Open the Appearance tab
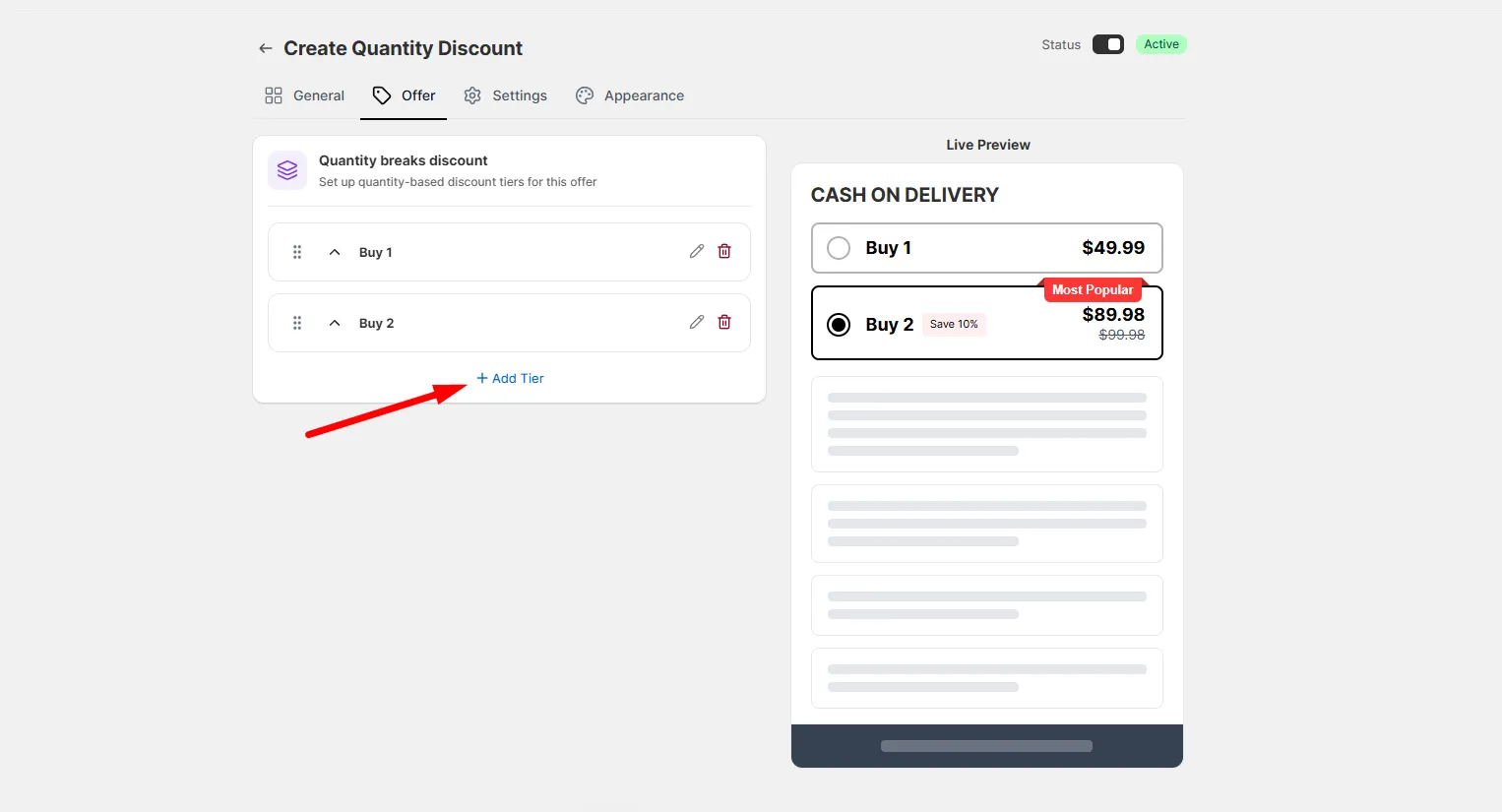 tap(630, 95)
